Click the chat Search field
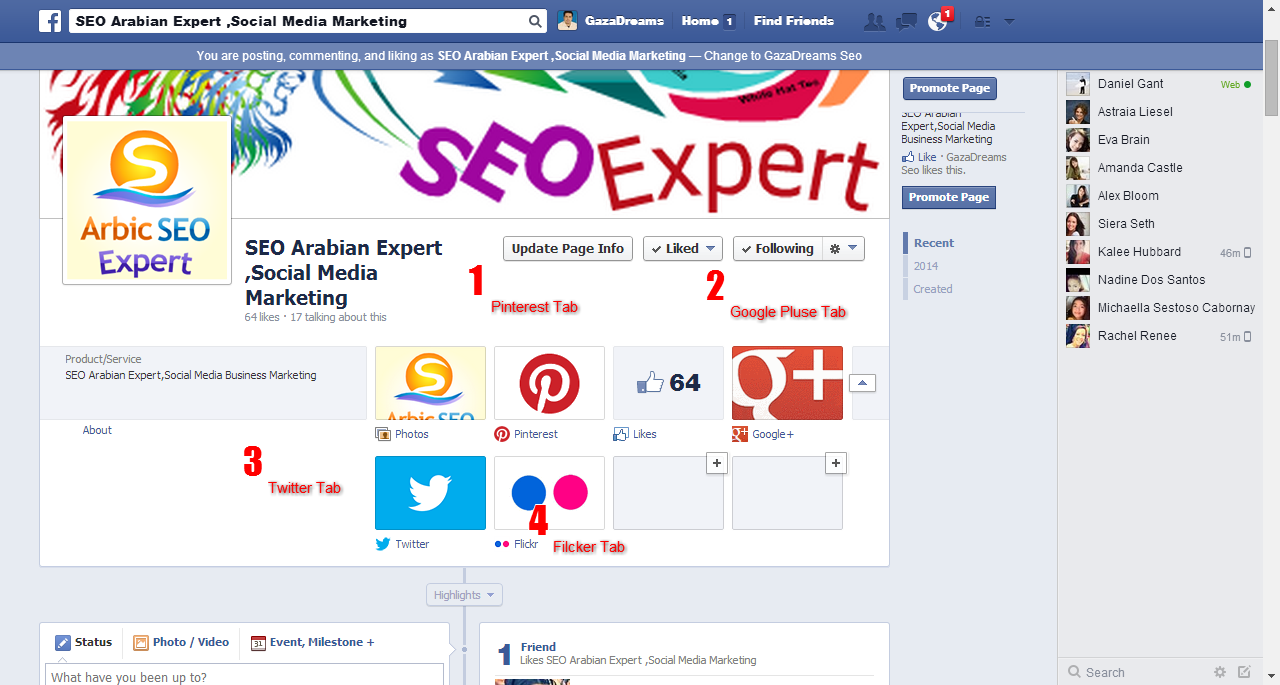The height and width of the screenshot is (685, 1280). point(1135,672)
